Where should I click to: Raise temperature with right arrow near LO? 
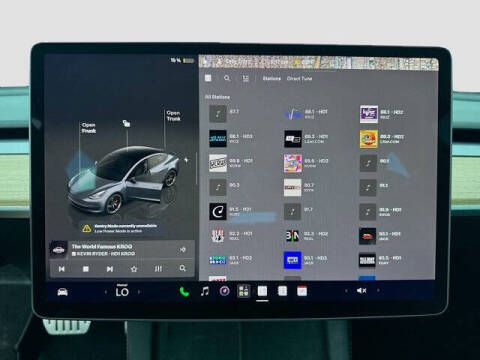point(139,292)
